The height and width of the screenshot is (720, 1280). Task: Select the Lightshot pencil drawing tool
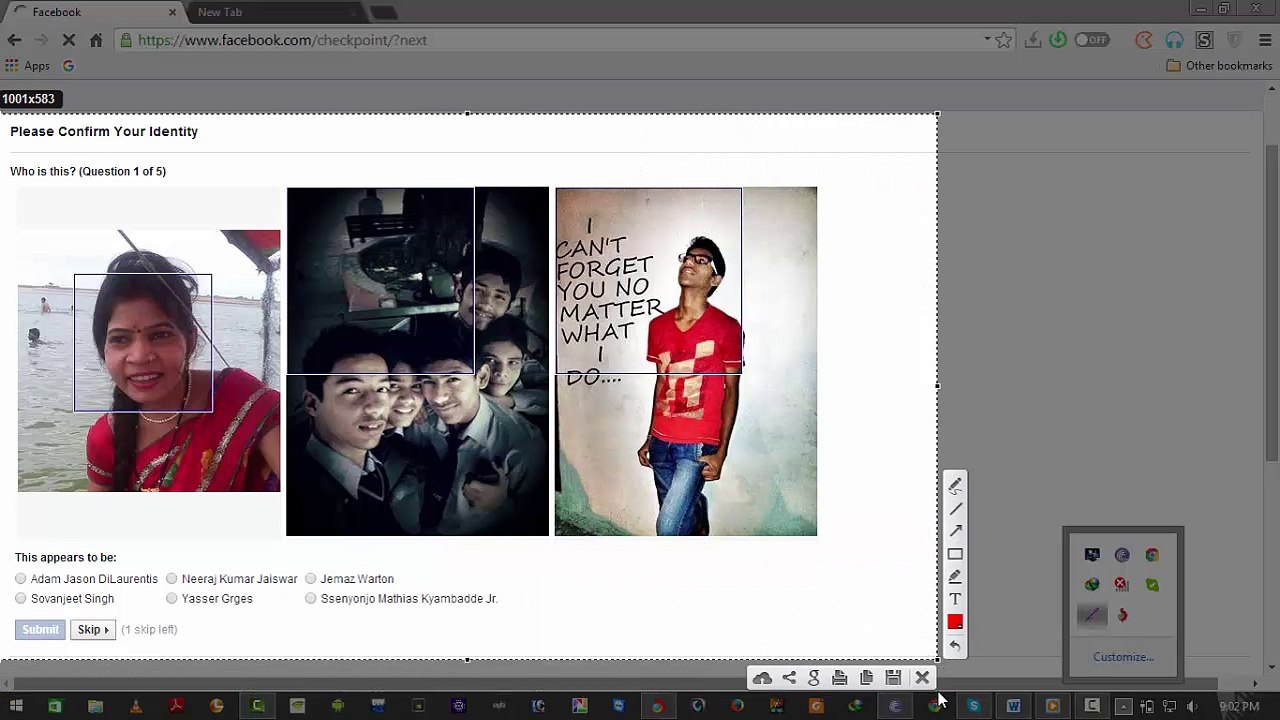pos(955,485)
